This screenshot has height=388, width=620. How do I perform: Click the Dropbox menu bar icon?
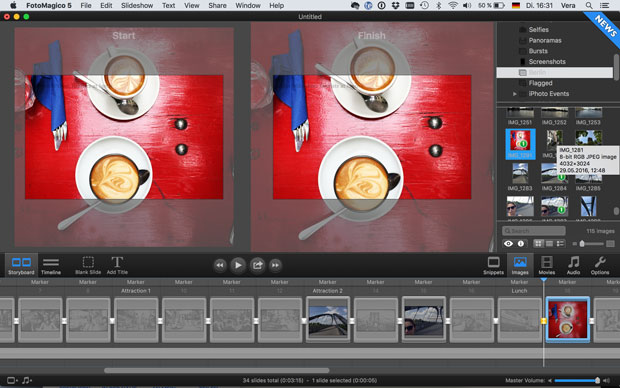pyautogui.click(x=395, y=6)
